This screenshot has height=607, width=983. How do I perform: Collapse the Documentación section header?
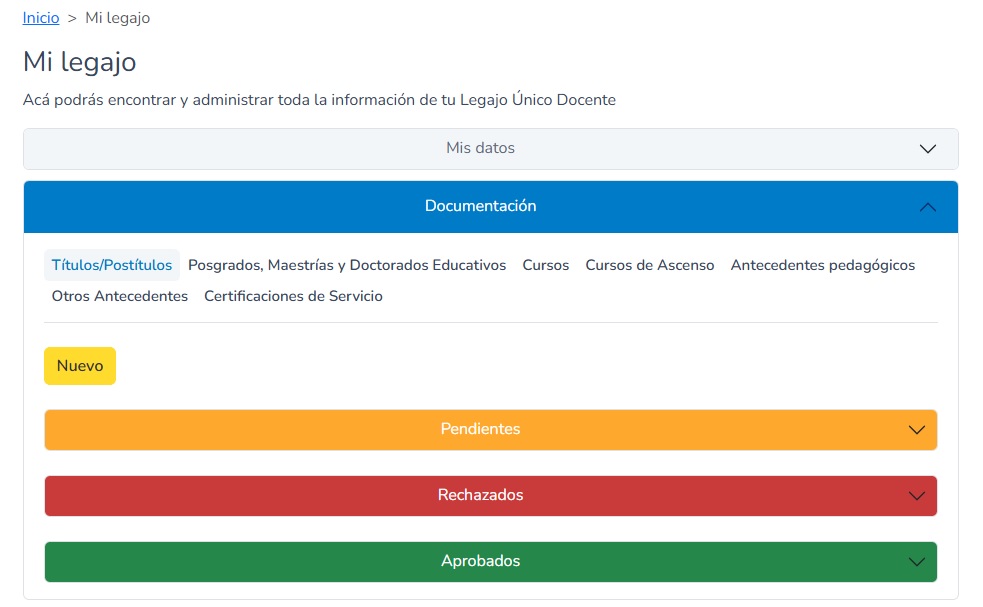pyautogui.click(x=480, y=206)
